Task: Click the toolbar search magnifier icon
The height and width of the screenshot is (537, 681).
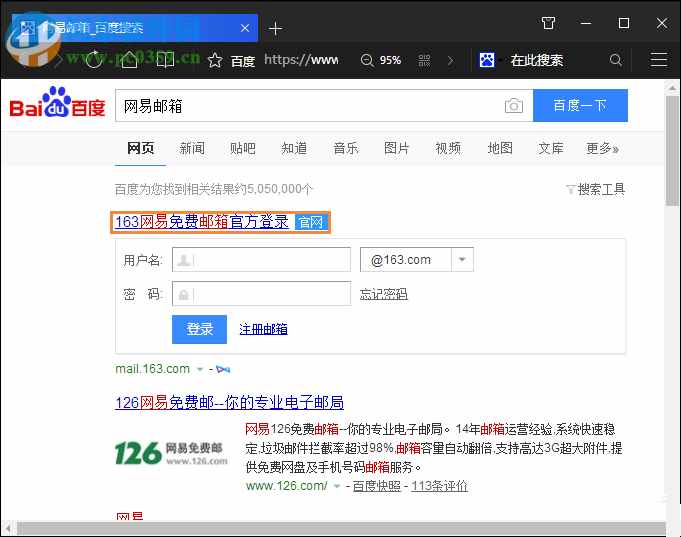Action: point(615,60)
